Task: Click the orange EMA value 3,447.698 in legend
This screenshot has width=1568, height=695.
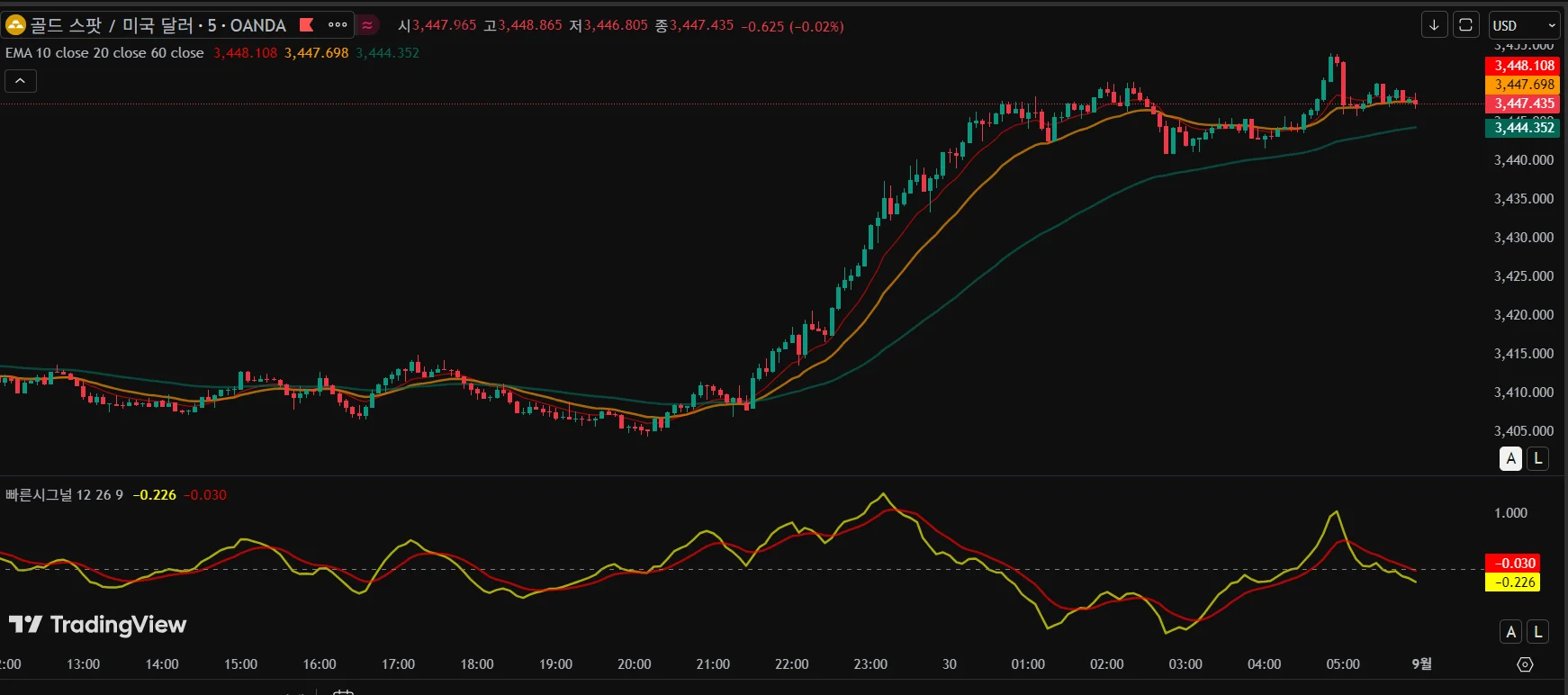Action: click(316, 53)
